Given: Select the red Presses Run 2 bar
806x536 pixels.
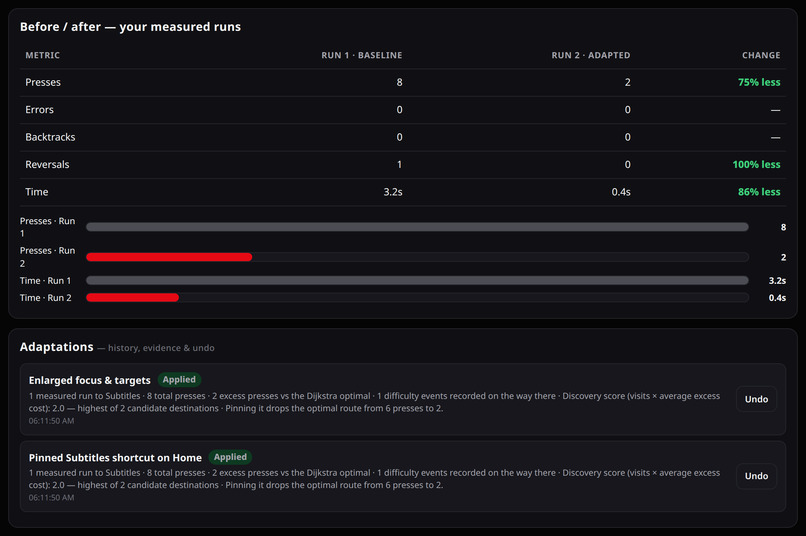Looking at the screenshot, I should (x=169, y=257).
